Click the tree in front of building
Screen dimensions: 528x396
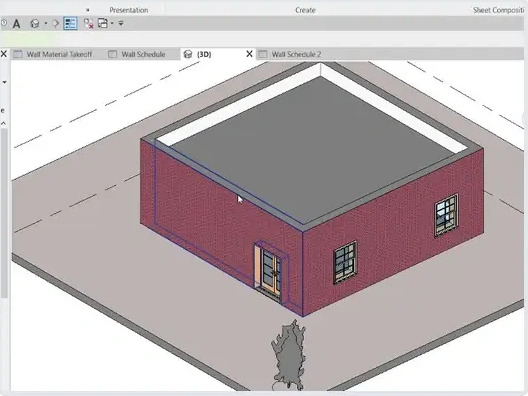[x=289, y=356]
